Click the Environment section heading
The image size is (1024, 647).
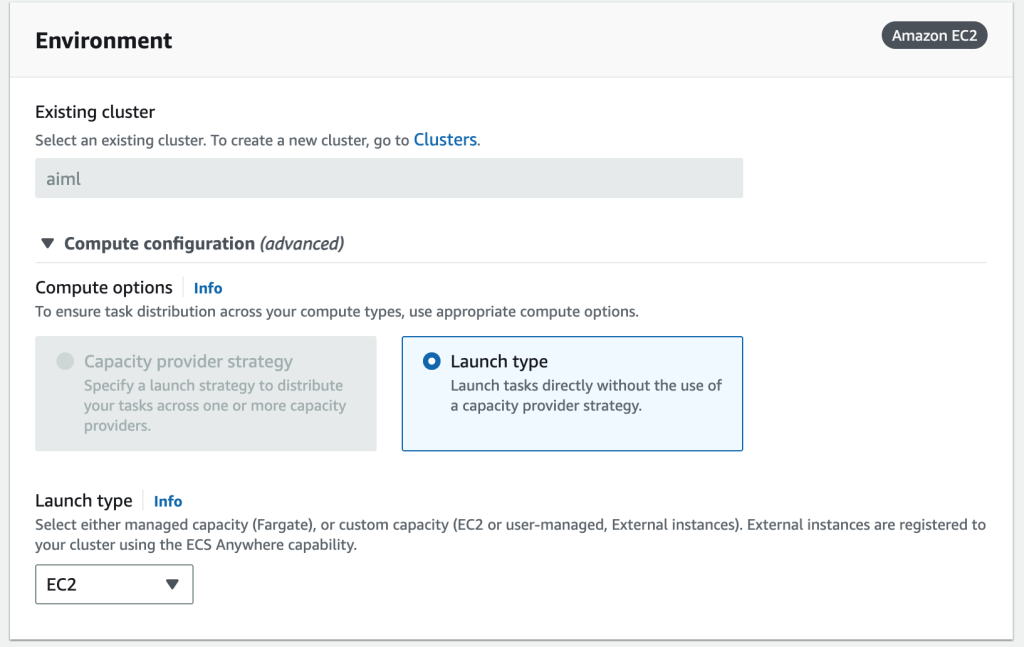[104, 41]
